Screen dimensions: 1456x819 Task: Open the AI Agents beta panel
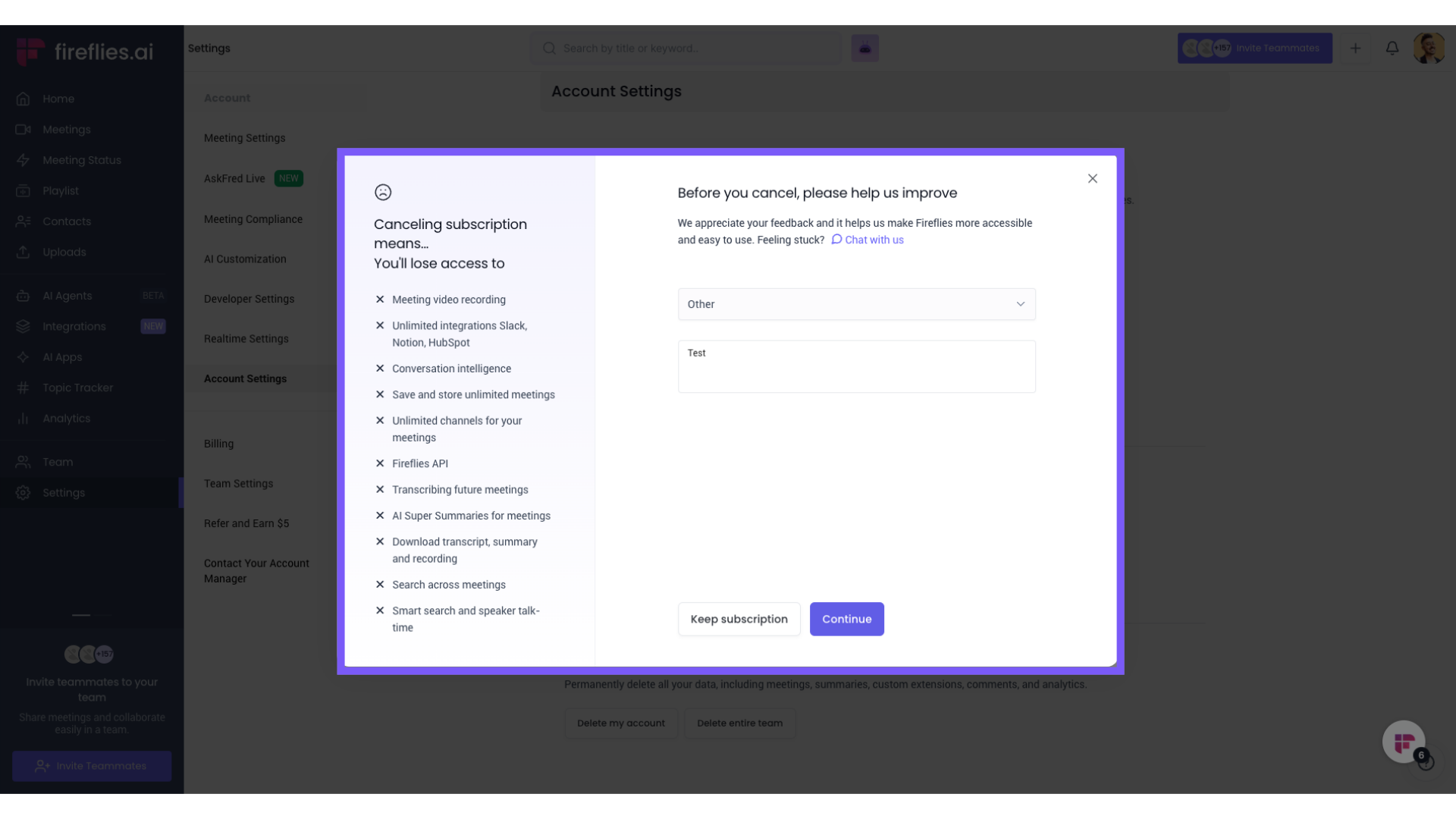pos(23,296)
